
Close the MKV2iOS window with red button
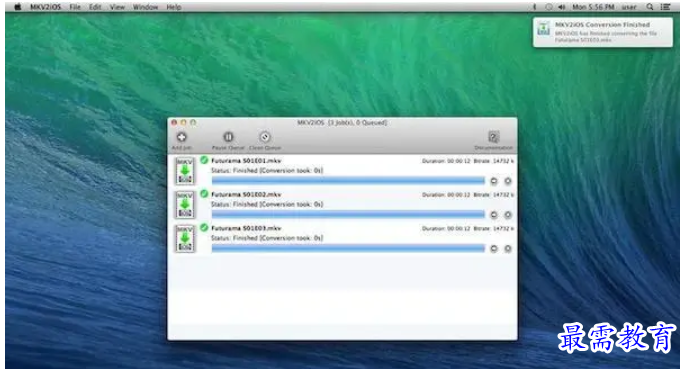coord(174,123)
